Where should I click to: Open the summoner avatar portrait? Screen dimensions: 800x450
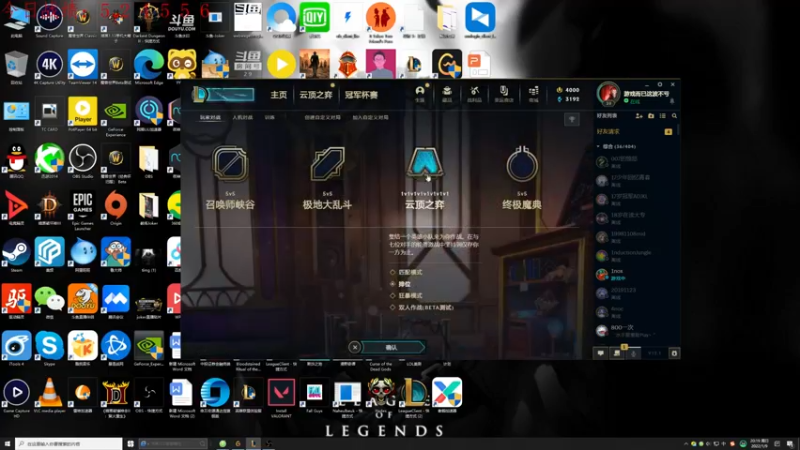click(608, 93)
